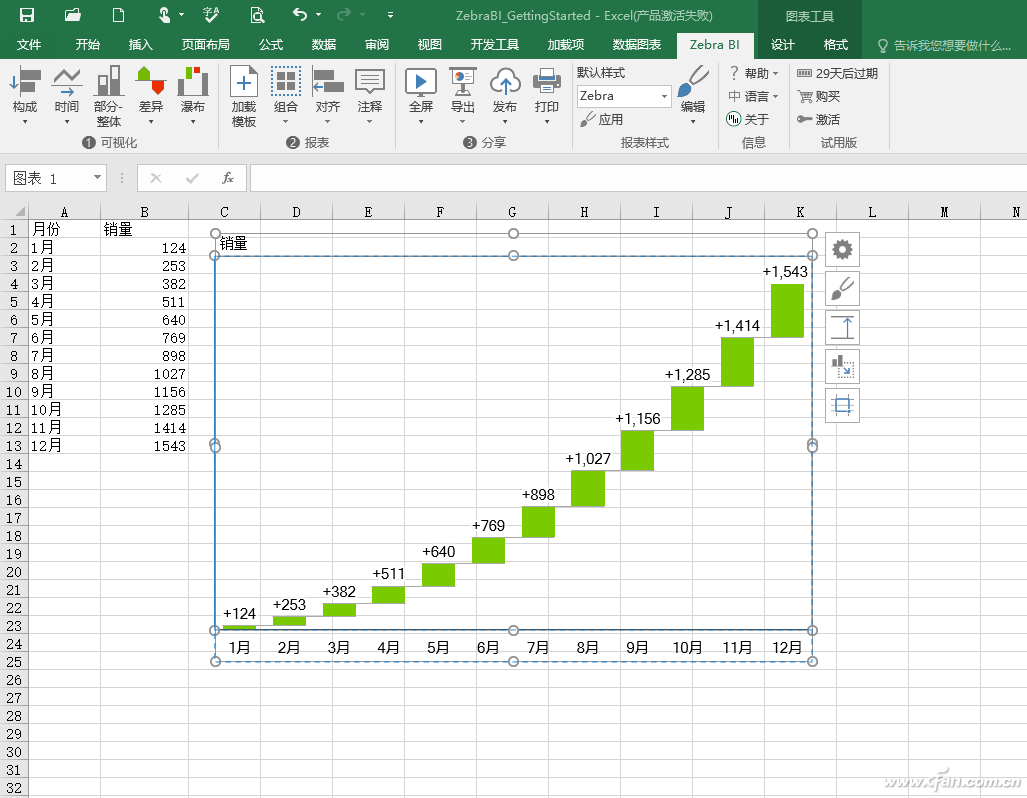This screenshot has height=798, width=1027.
Task: Select the column L header
Action: tap(872, 212)
